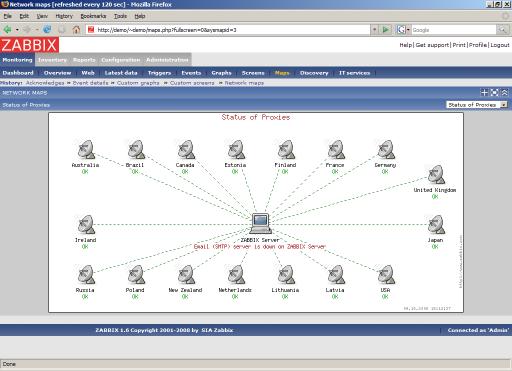Screen dimensions: 512x371
Task: Click the Latvia proxy dish icon
Action: click(336, 275)
